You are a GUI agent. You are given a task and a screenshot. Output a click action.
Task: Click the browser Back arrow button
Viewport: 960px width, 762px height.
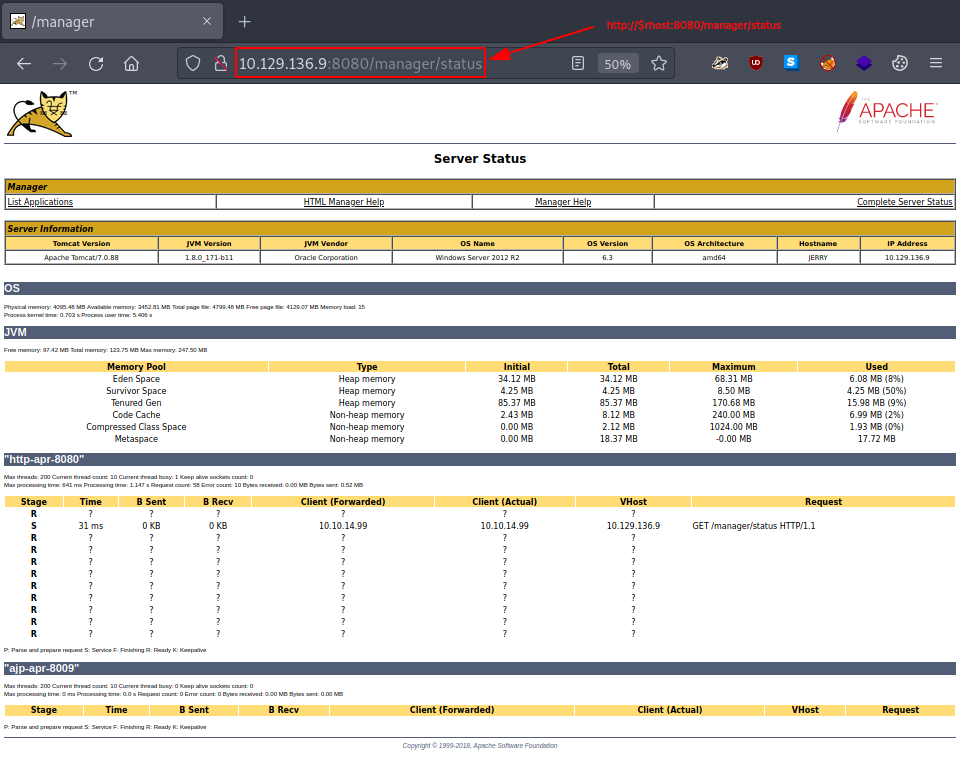coord(24,63)
